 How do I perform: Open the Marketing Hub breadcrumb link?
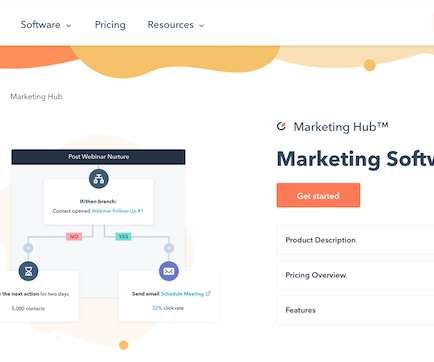click(36, 96)
